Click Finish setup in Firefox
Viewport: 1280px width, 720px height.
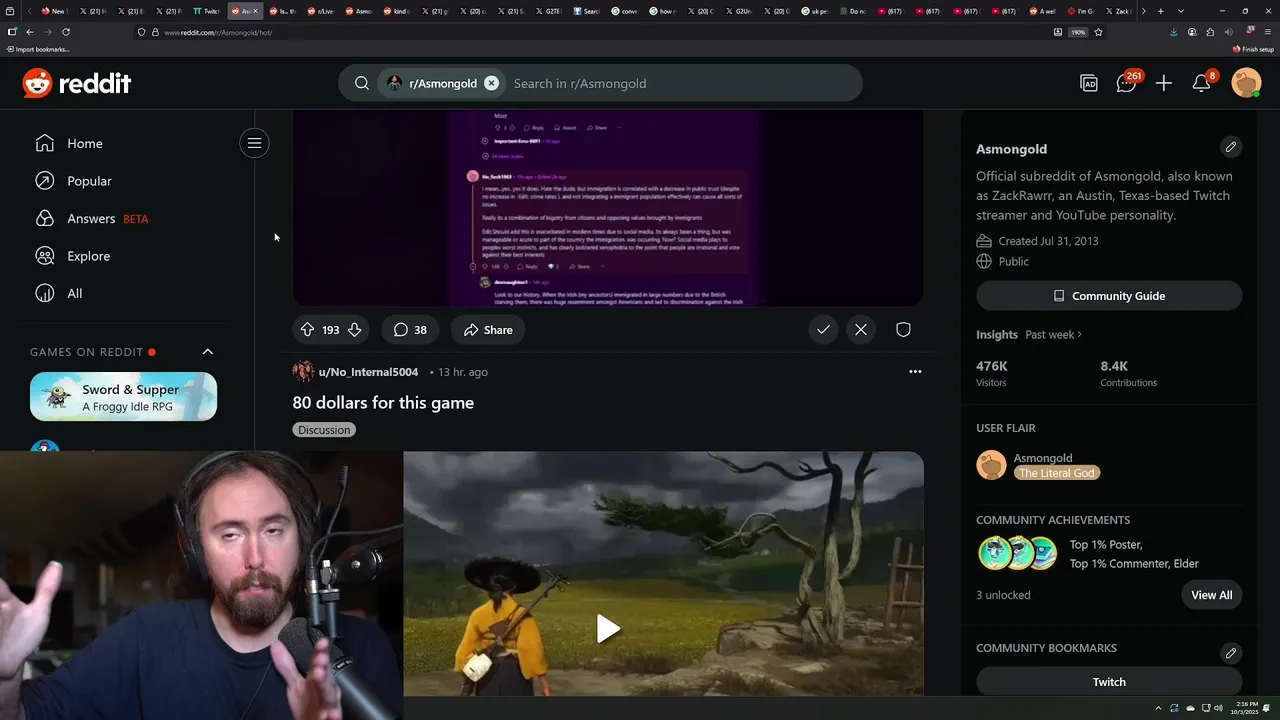tap(1253, 49)
